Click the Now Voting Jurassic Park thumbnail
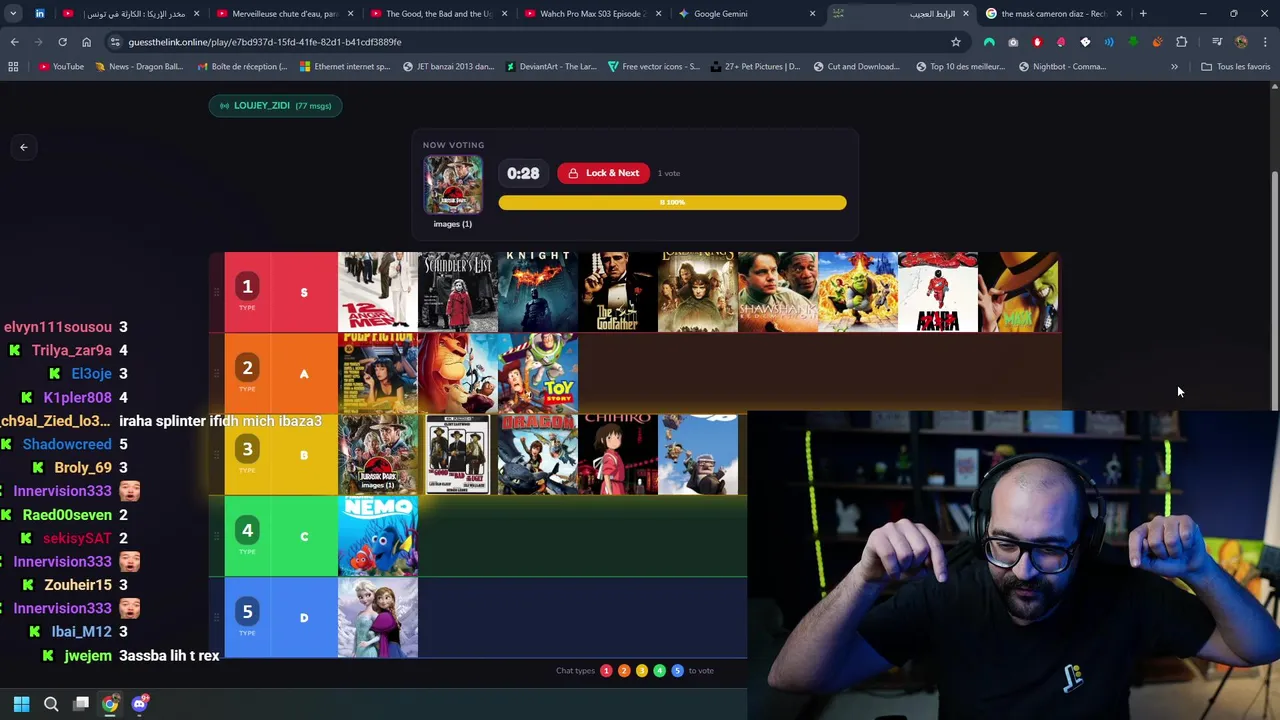Image resolution: width=1280 pixels, height=720 pixels. tap(453, 185)
